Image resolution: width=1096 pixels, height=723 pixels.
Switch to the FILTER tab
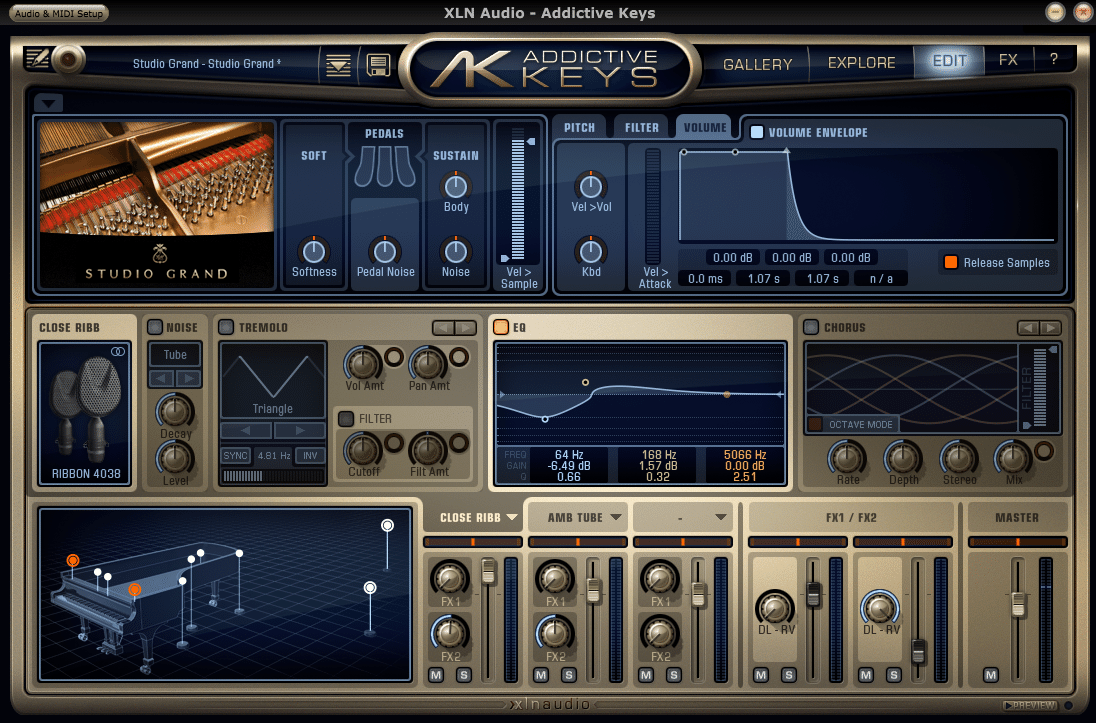point(642,127)
